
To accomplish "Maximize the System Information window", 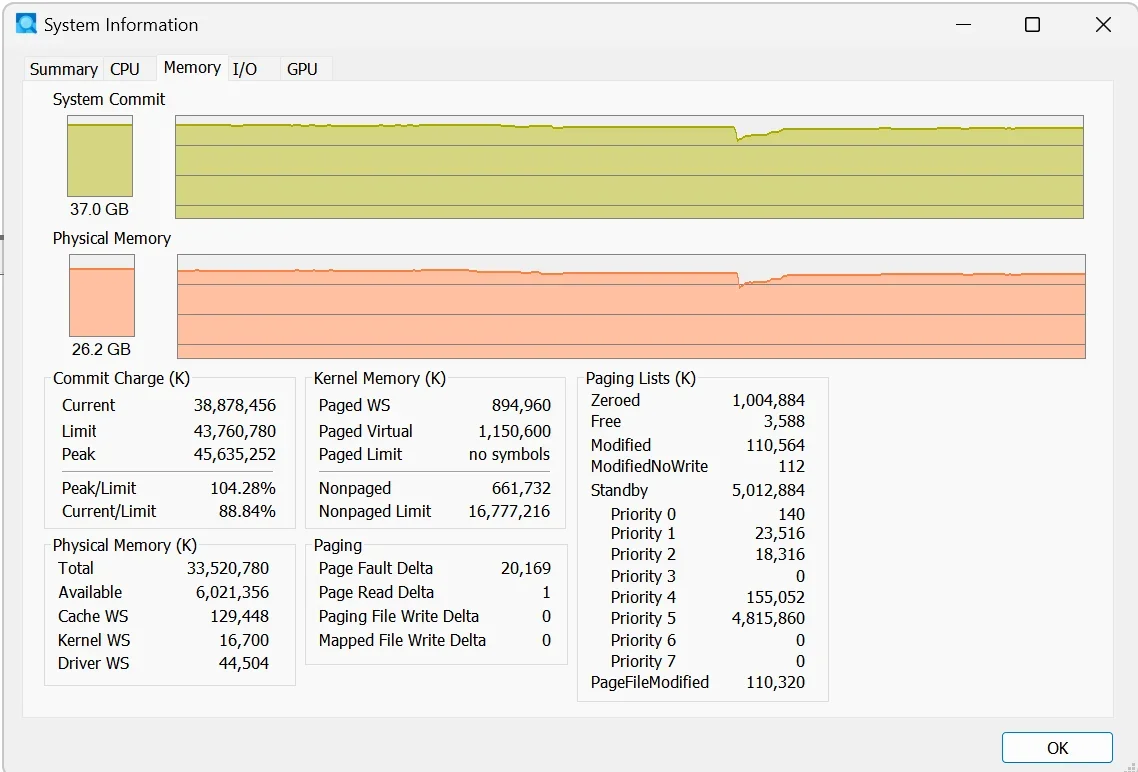I will coord(1033,25).
